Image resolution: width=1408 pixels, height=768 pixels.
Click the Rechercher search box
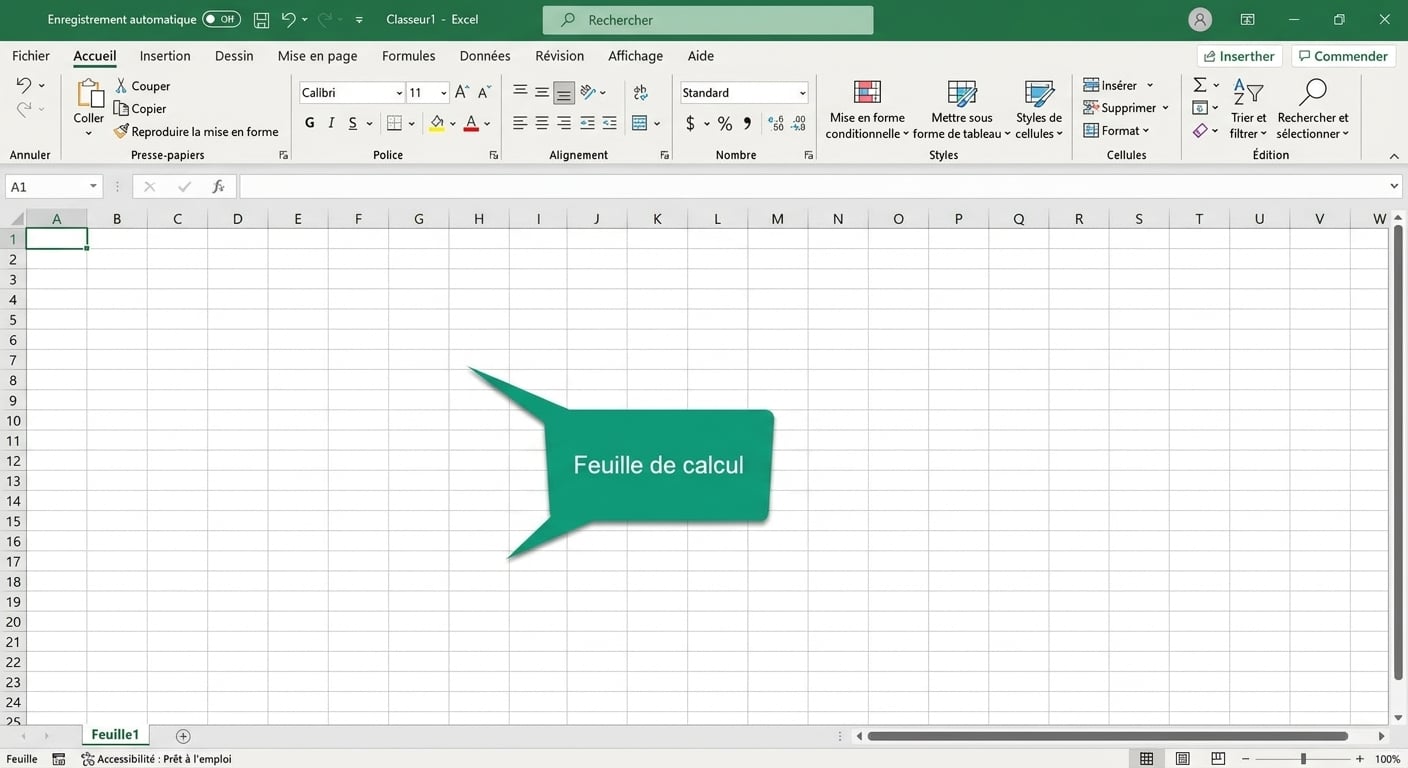tap(708, 20)
